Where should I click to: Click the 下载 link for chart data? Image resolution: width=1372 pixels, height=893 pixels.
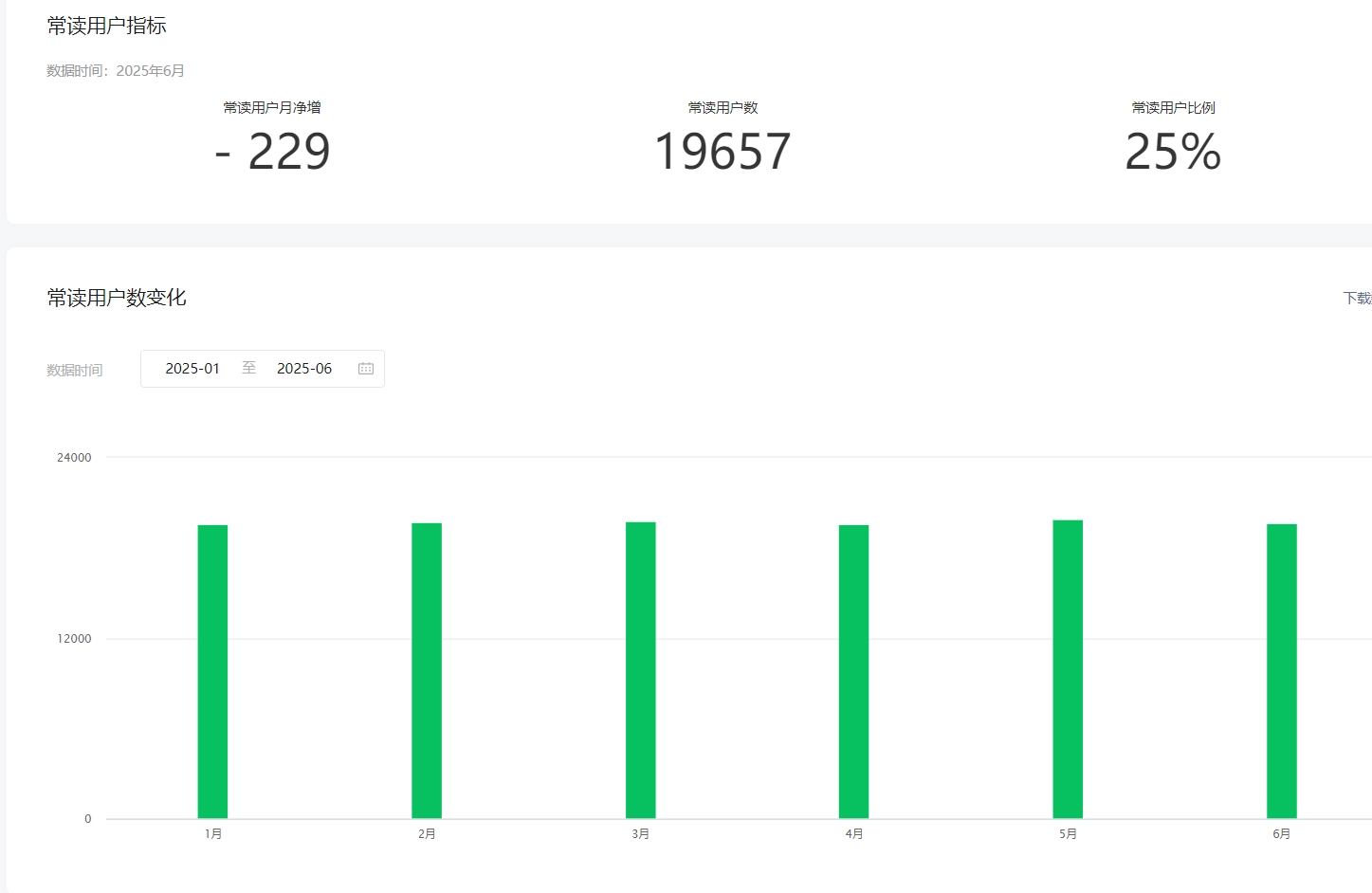point(1358,298)
